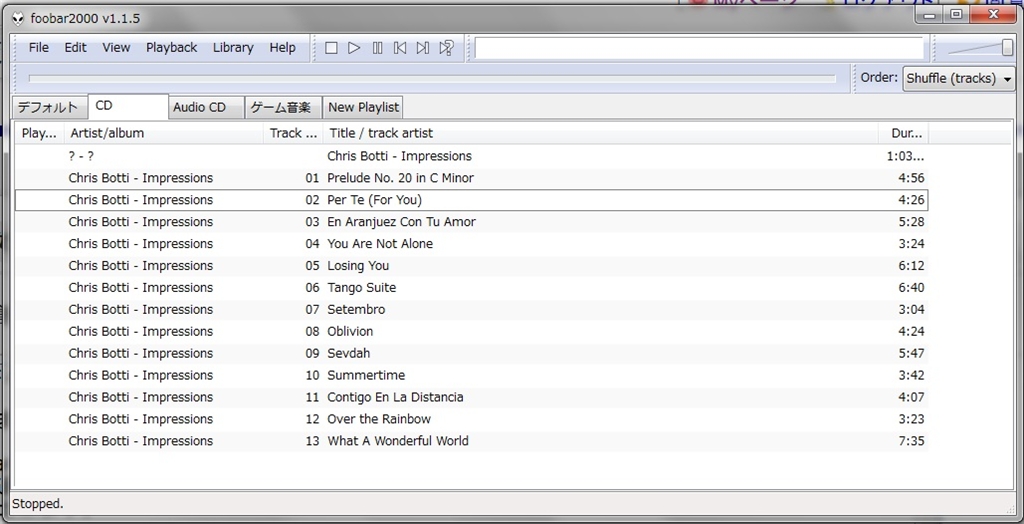The width and height of the screenshot is (1024, 524).
Task: Click the 7:35 duration value
Action: 911,441
